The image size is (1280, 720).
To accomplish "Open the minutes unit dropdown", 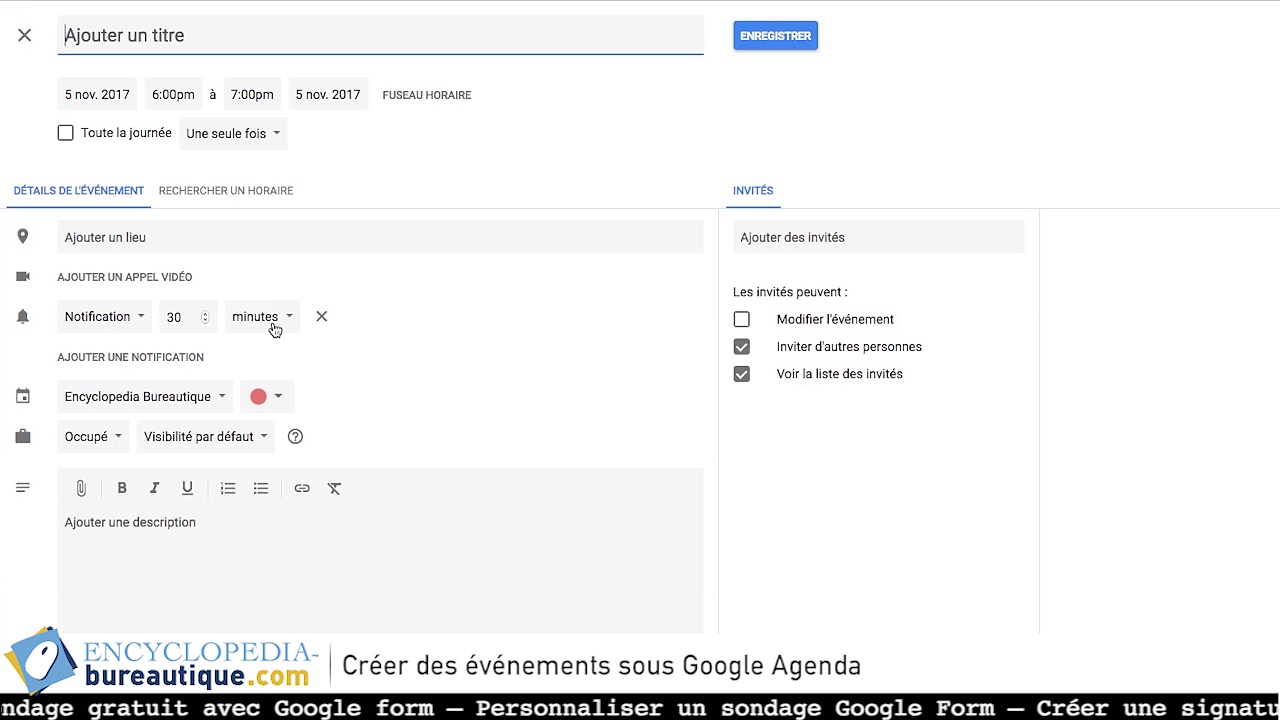I will 262,316.
